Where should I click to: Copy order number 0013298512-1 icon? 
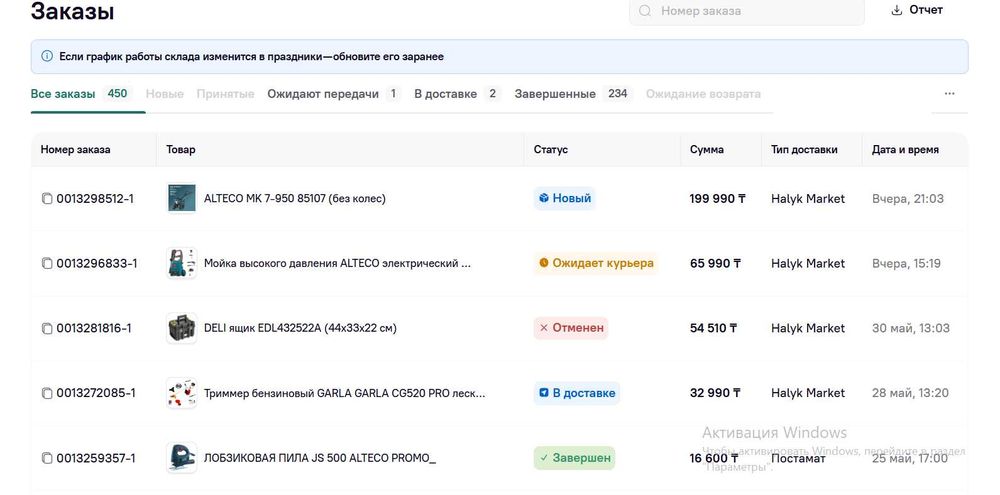47,199
